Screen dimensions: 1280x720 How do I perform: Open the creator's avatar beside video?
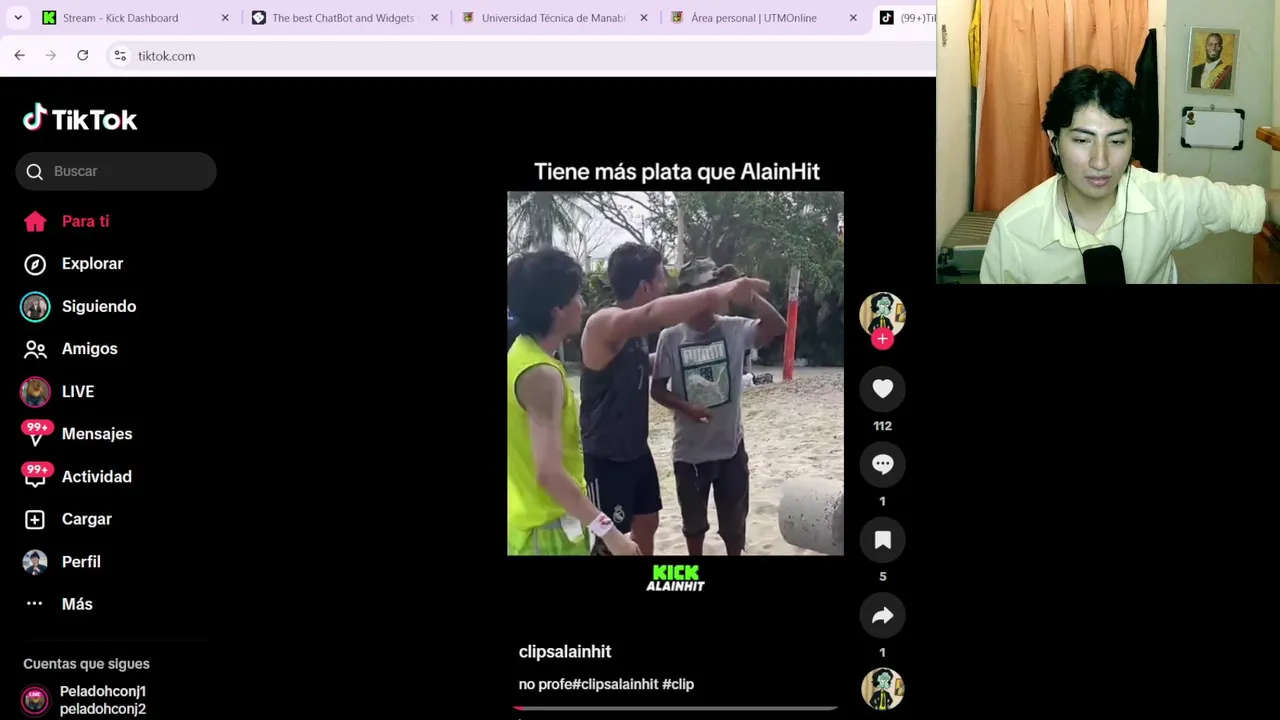(x=882, y=315)
